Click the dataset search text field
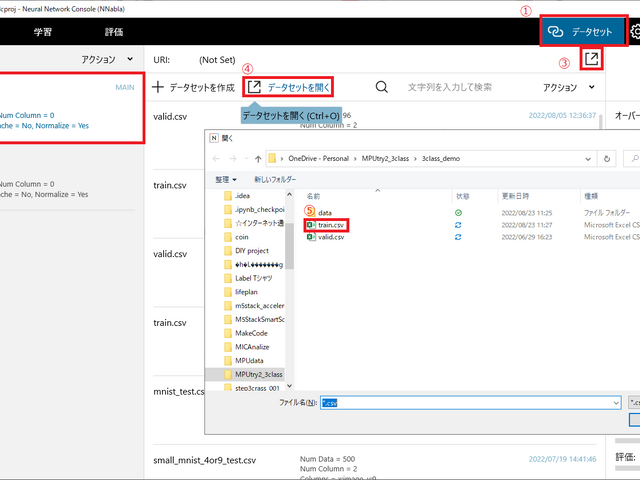The width and height of the screenshot is (640, 480). point(460,88)
